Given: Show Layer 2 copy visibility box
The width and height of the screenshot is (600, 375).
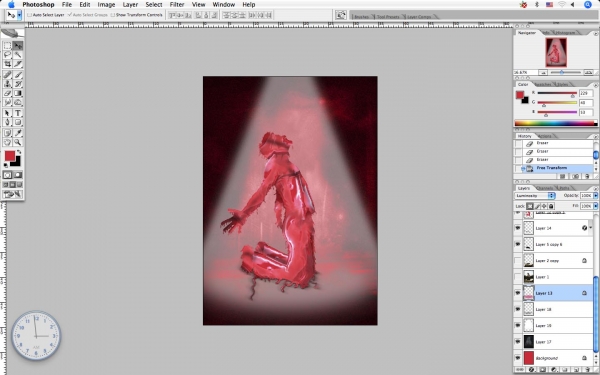Looking at the screenshot, I should [x=518, y=261].
